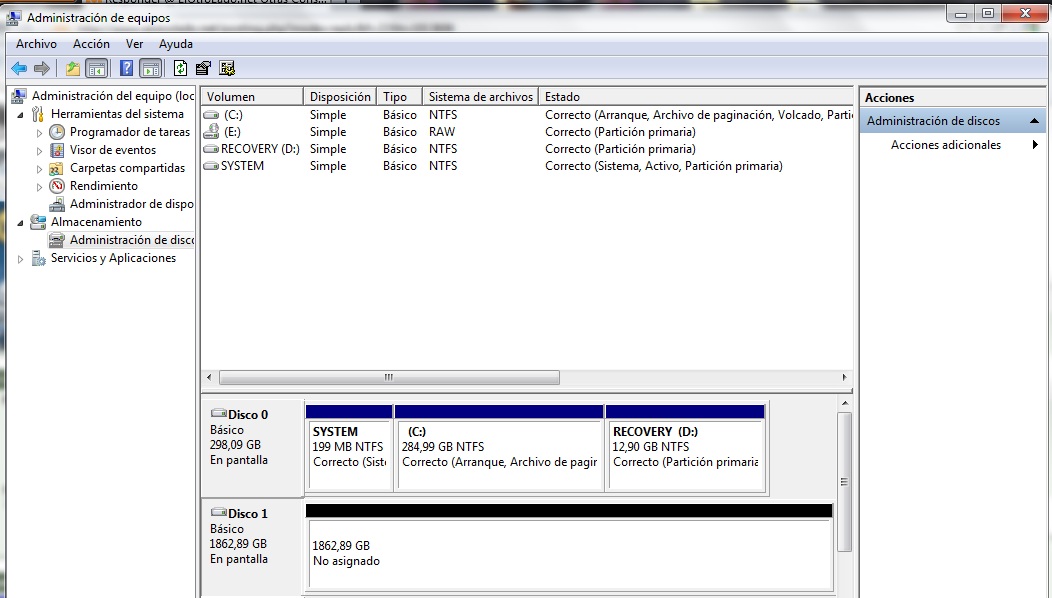Image resolution: width=1052 pixels, height=598 pixels.
Task: Sort by Disposición column header
Action: click(x=340, y=97)
